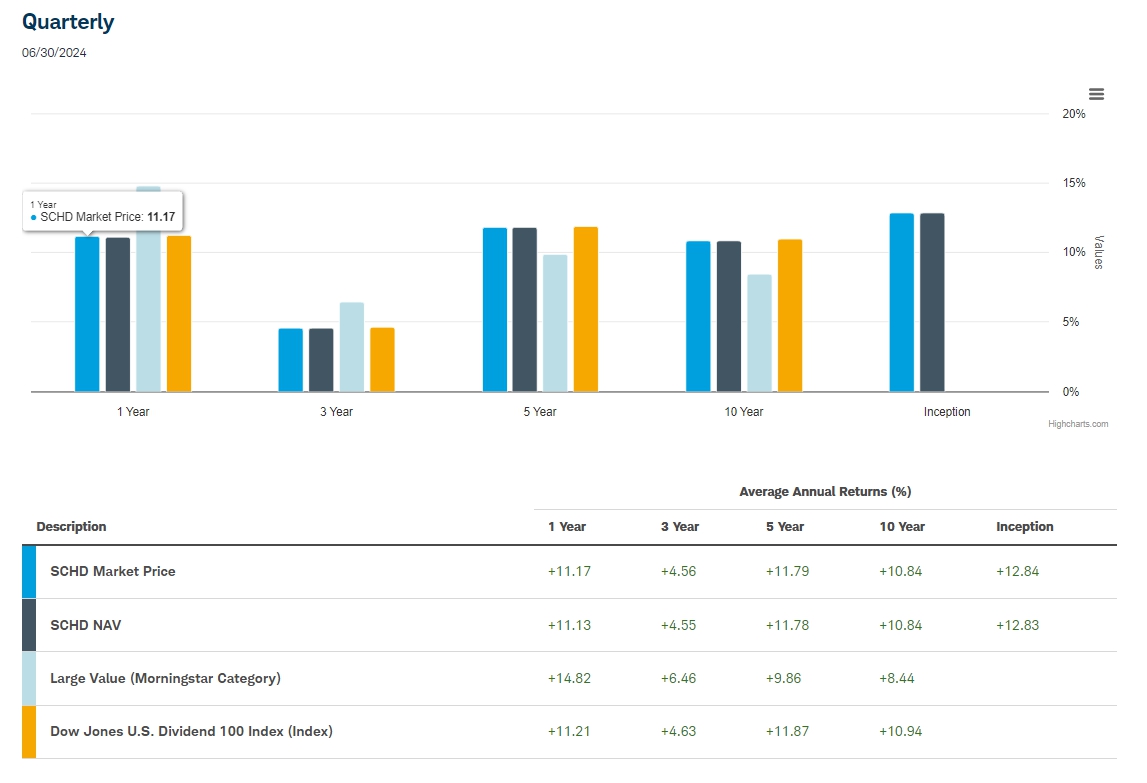Click the +4.56 market price value
Screen dimensions: 1147x783
coord(678,572)
